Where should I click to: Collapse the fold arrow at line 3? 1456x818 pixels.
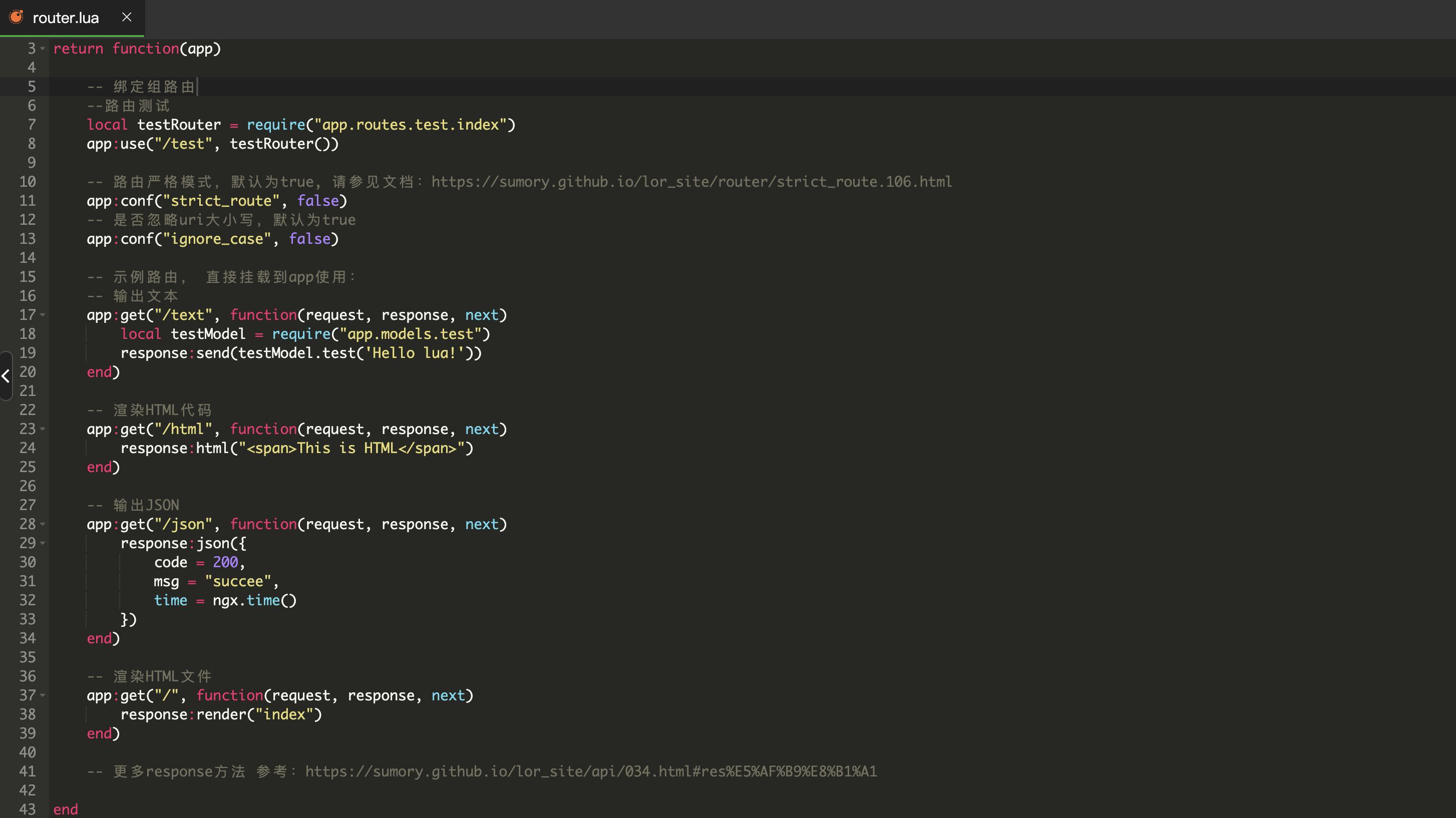43,49
